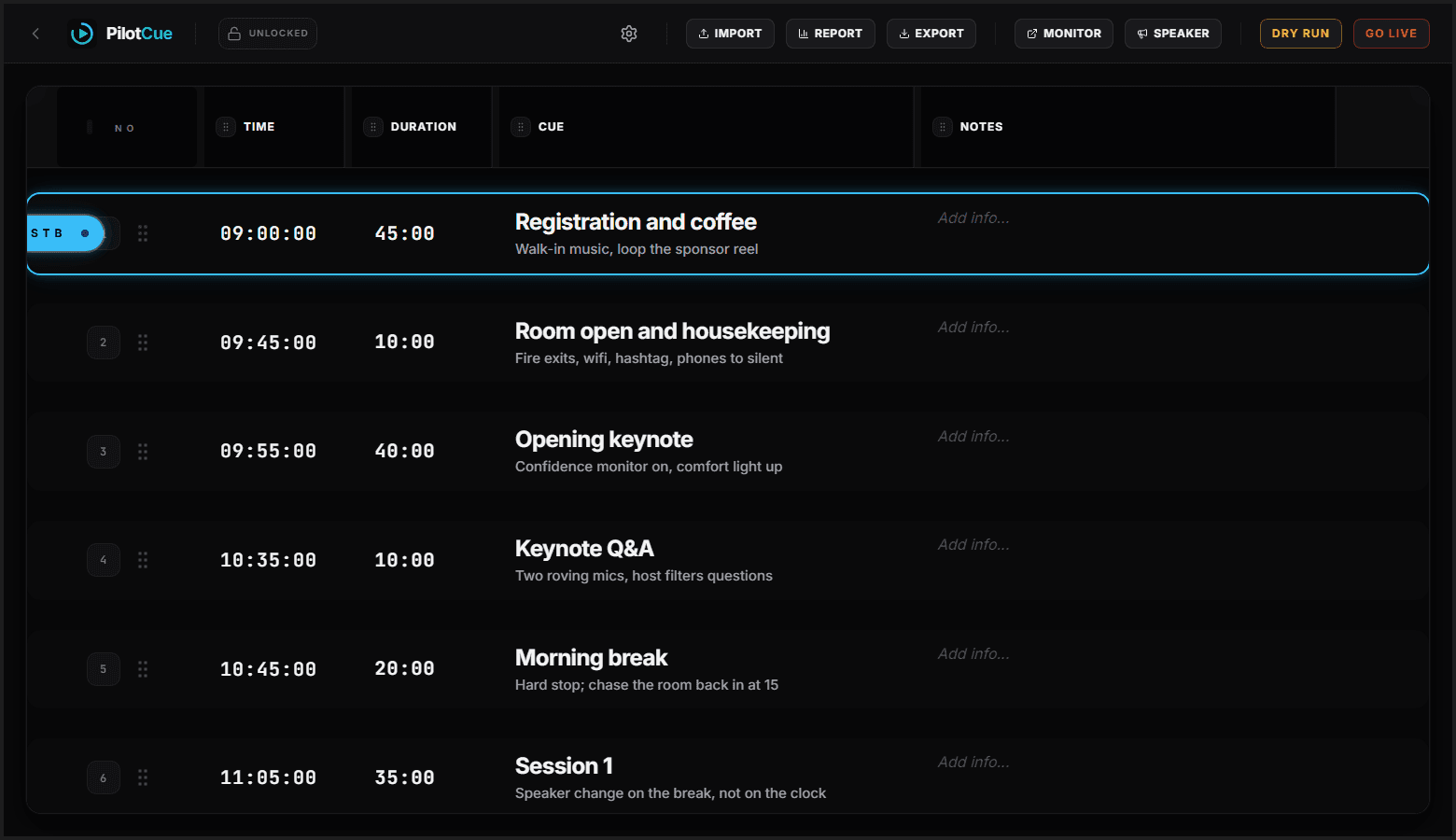Edit the Morning break 20:00 duration
Viewport: 1456px width, 840px height.
[x=405, y=669]
